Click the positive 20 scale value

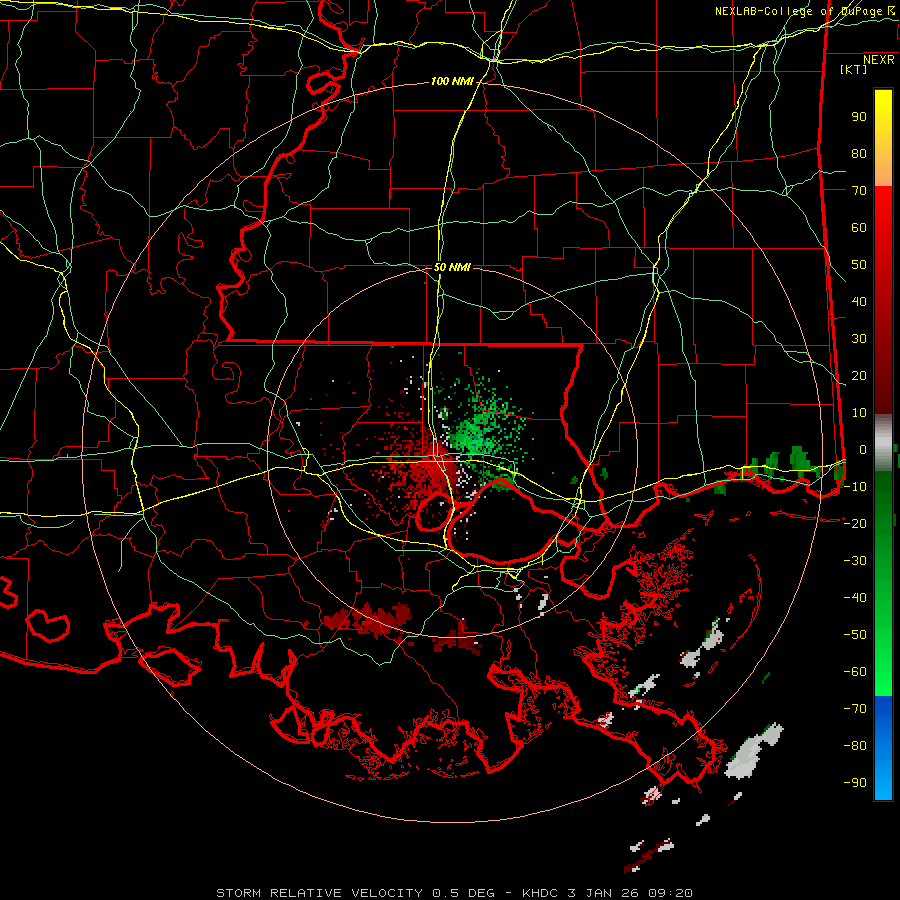click(x=859, y=375)
